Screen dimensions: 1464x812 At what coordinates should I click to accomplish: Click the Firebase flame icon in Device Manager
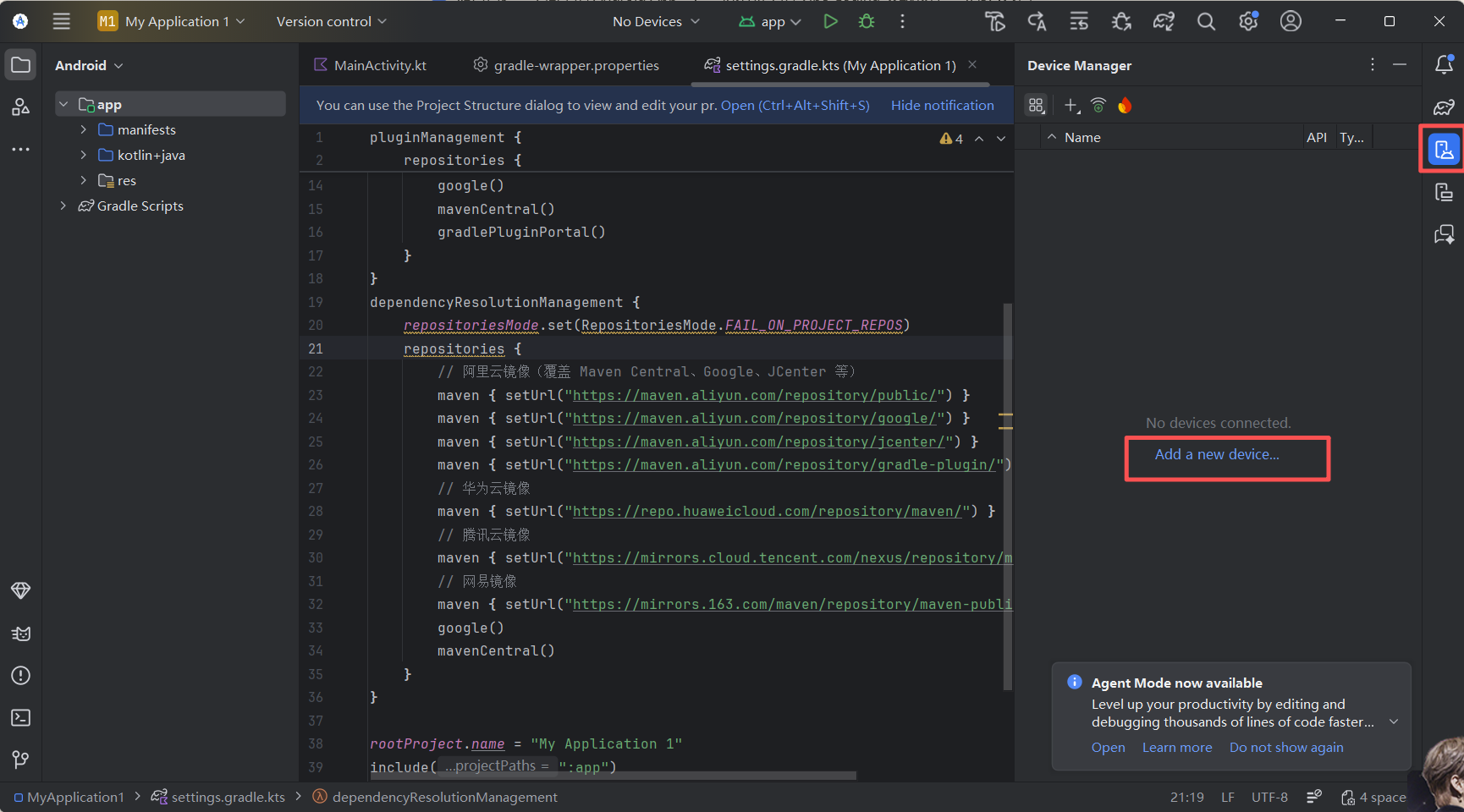(x=1125, y=106)
